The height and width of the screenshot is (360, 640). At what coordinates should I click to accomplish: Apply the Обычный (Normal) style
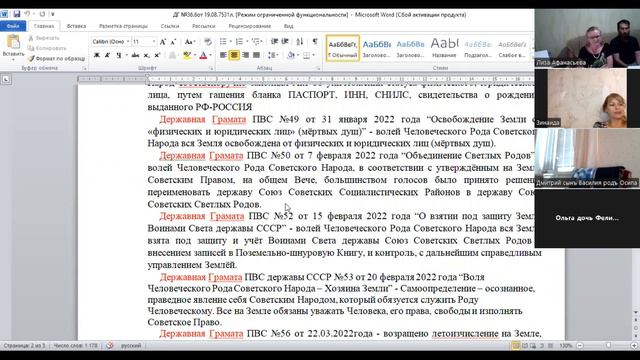(343, 48)
